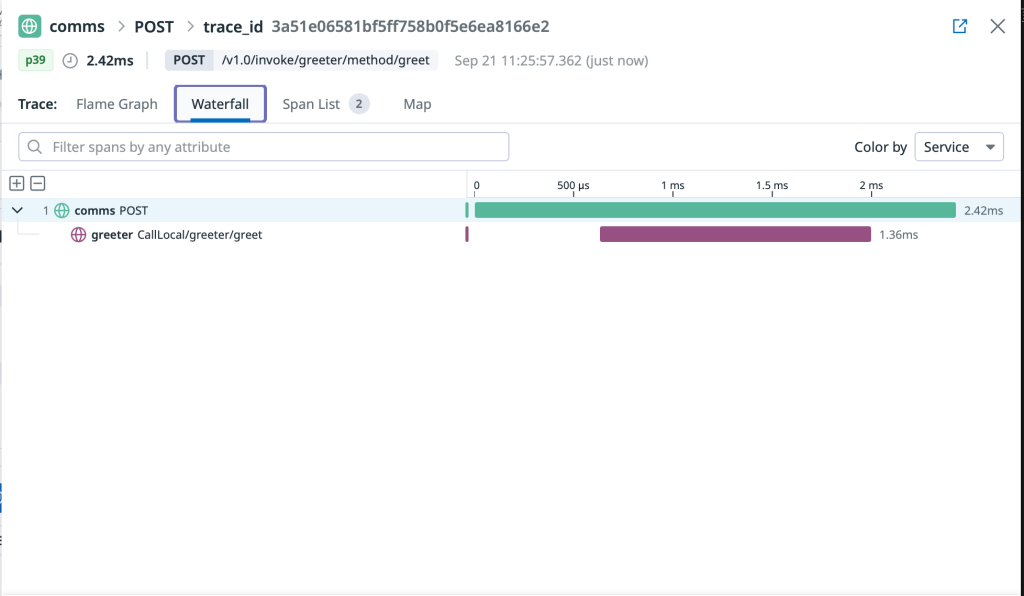Collapse the comms POST span row

click(x=15, y=210)
